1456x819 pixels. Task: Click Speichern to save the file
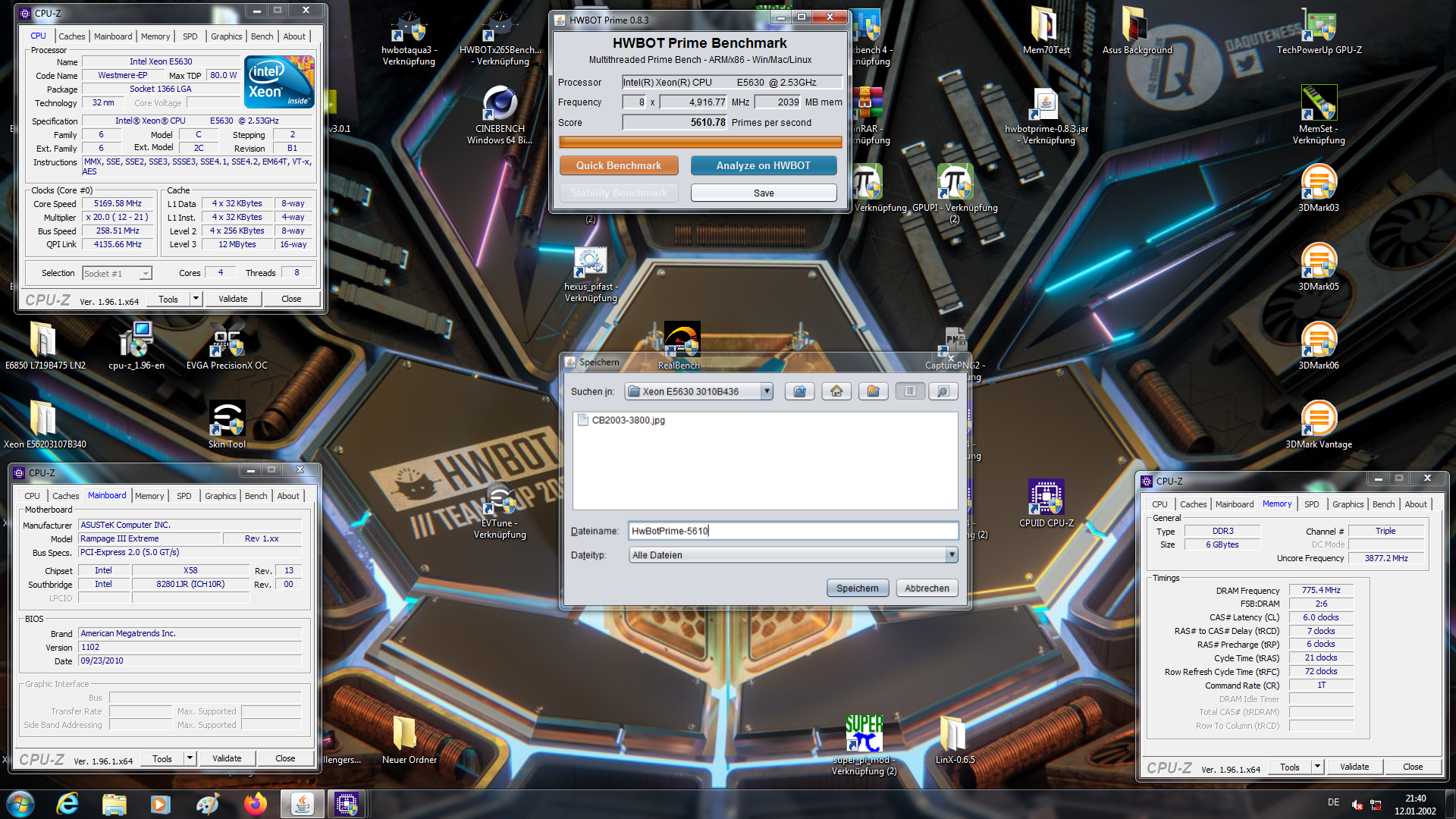pyautogui.click(x=857, y=588)
